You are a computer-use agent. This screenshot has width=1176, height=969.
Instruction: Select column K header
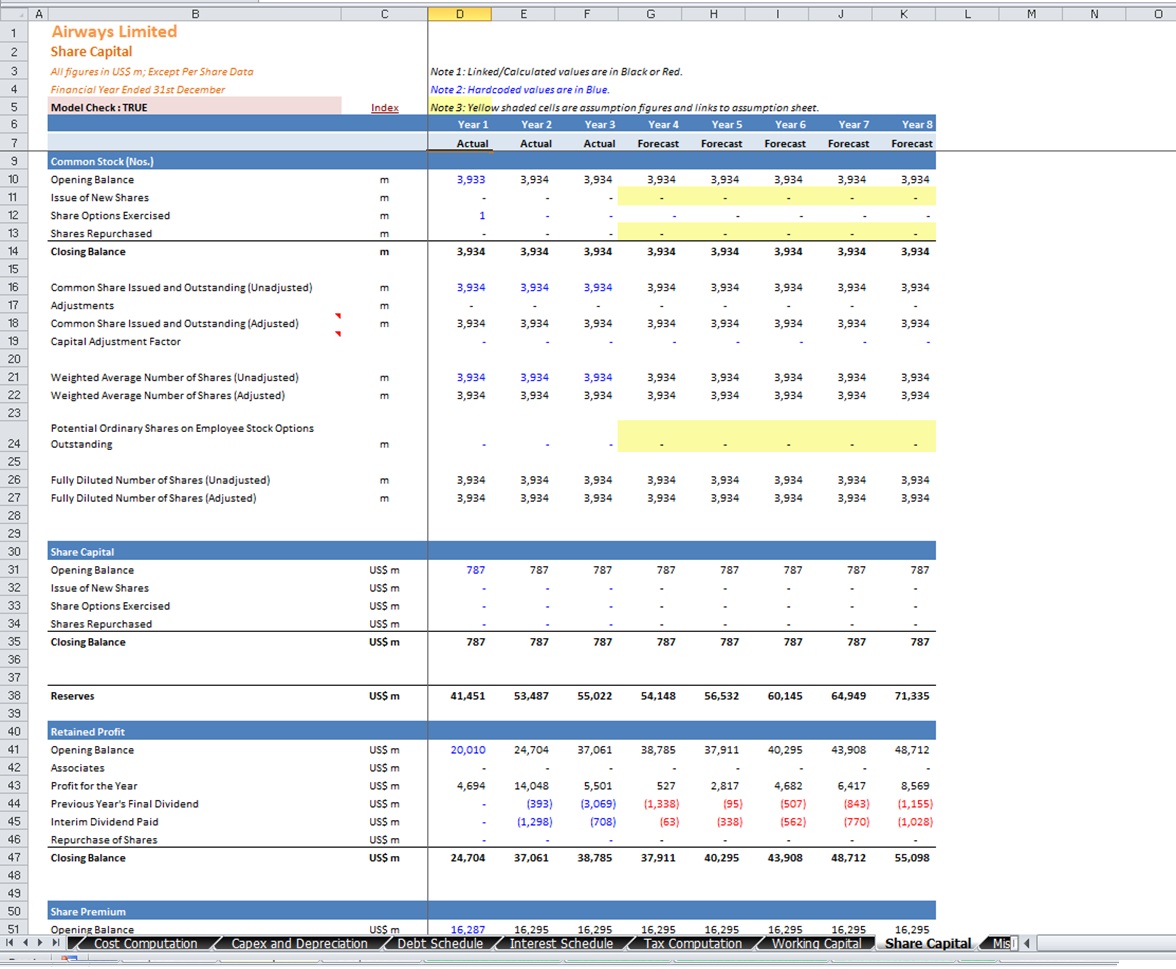[x=904, y=14]
